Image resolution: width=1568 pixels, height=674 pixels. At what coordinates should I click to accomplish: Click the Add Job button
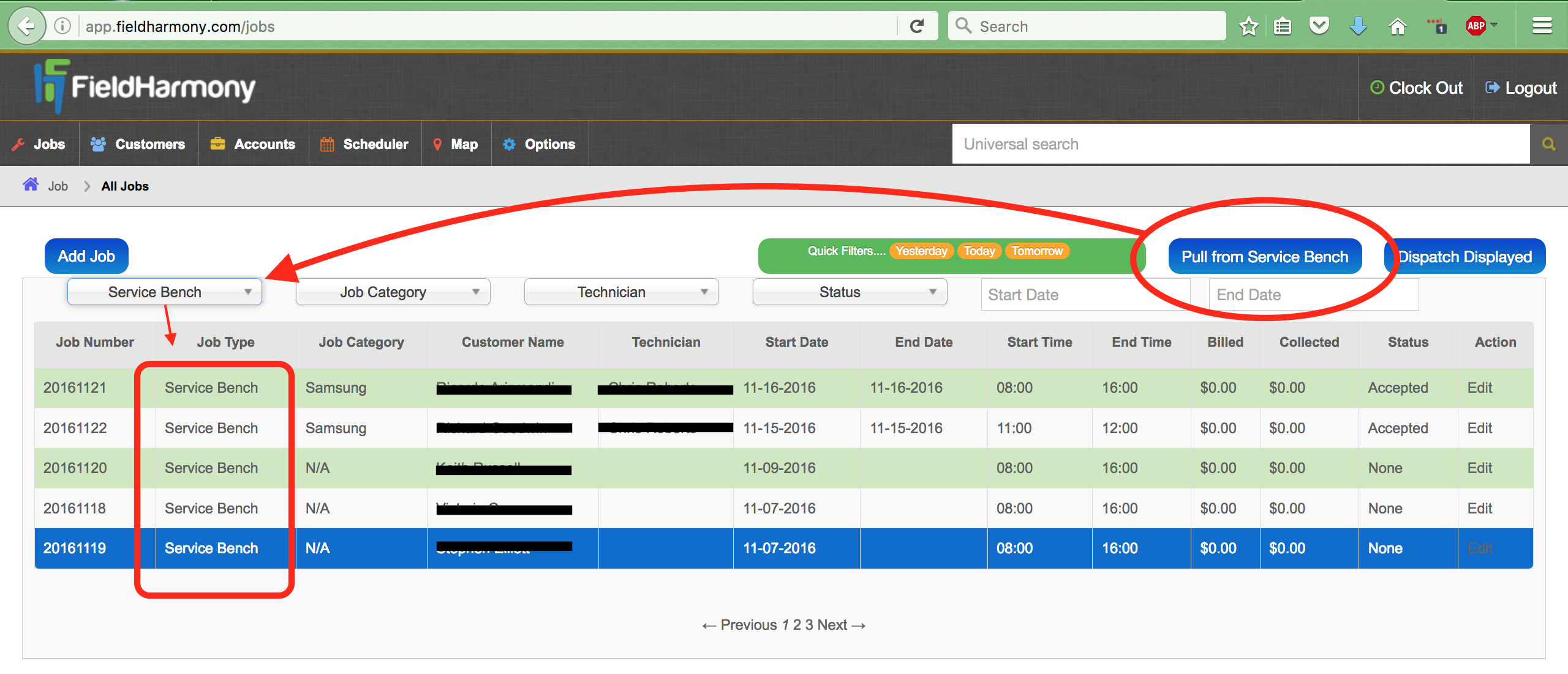click(86, 256)
